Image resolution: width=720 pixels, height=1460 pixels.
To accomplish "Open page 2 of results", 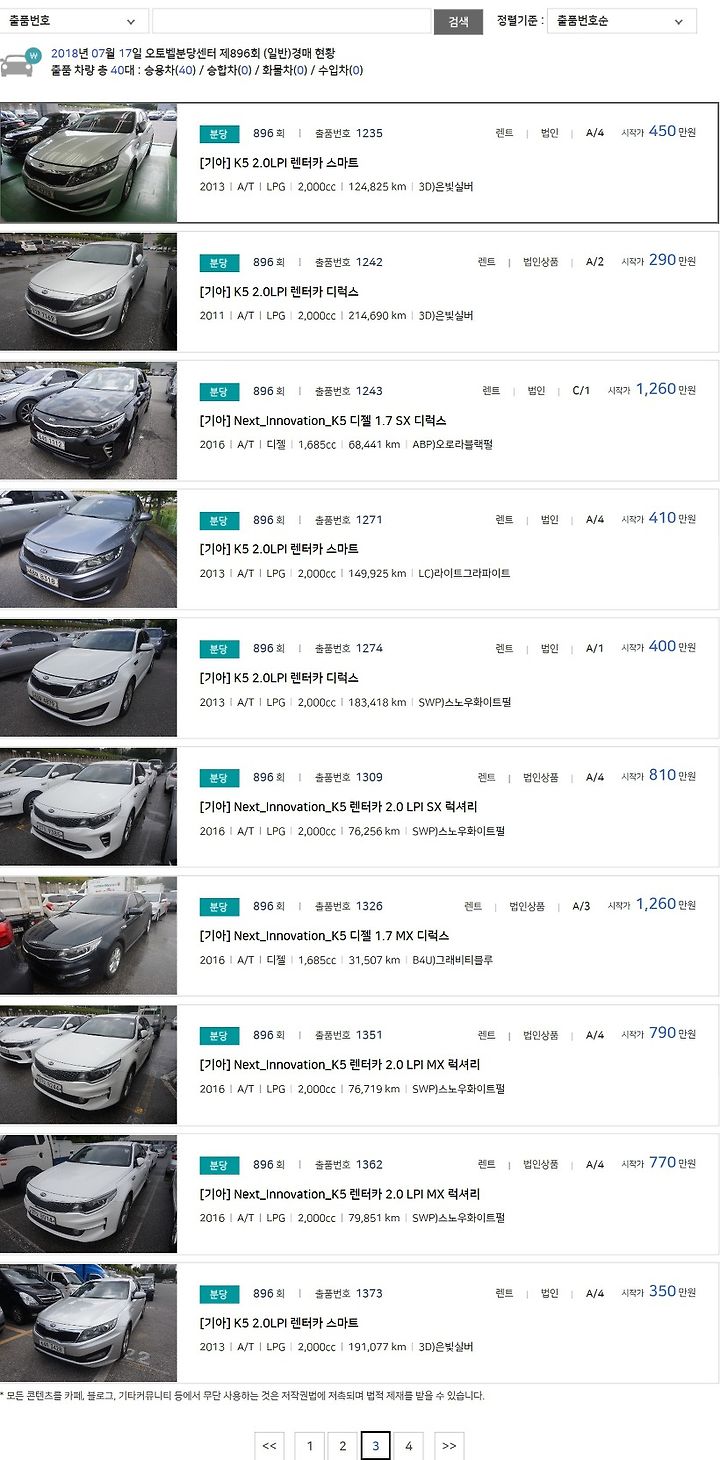I will pyautogui.click(x=342, y=1446).
